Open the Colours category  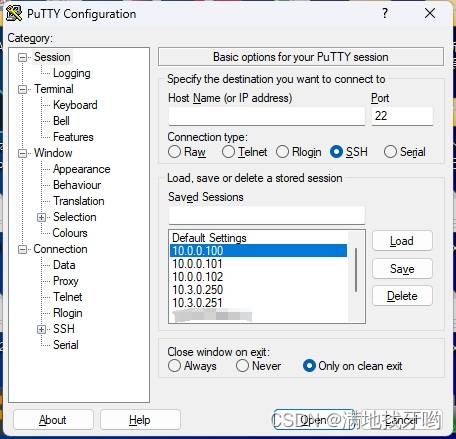70,233
